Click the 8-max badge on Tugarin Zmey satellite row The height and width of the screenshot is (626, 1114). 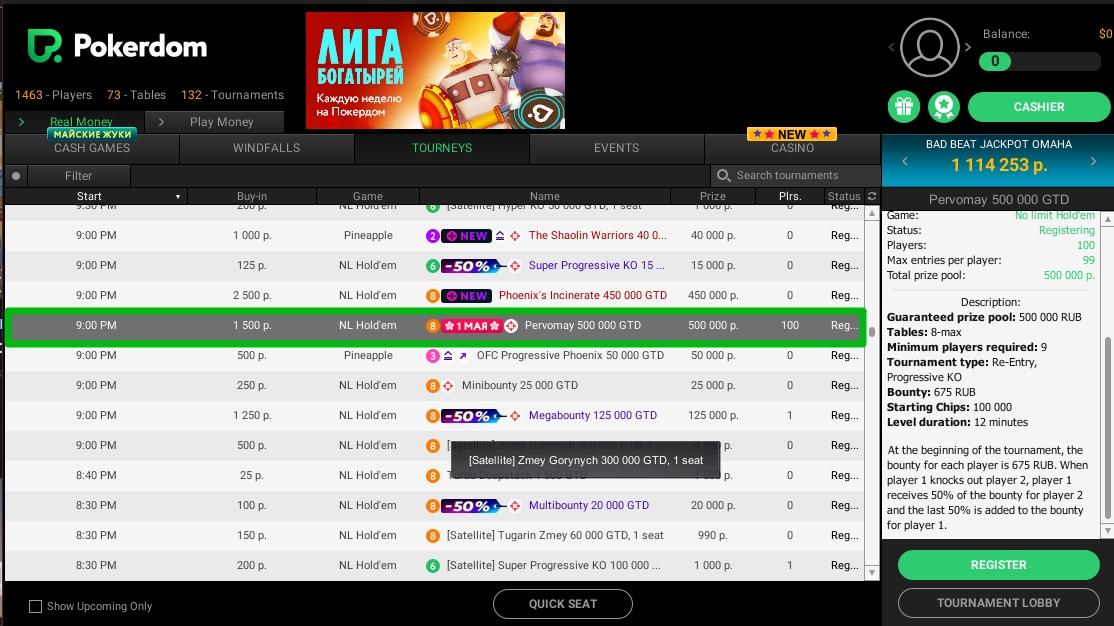[x=432, y=536]
